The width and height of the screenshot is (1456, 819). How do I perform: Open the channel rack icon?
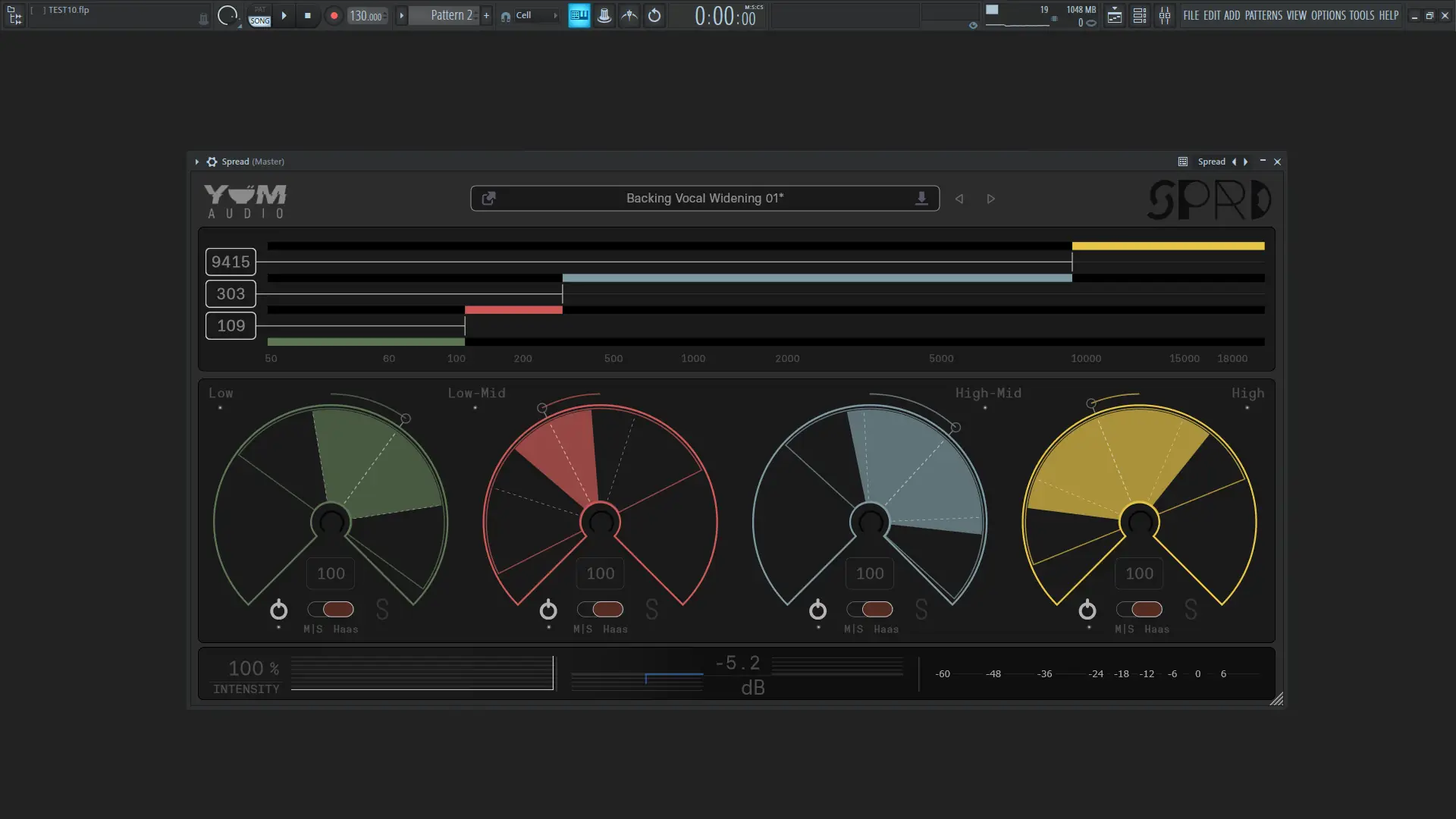[x=1140, y=15]
